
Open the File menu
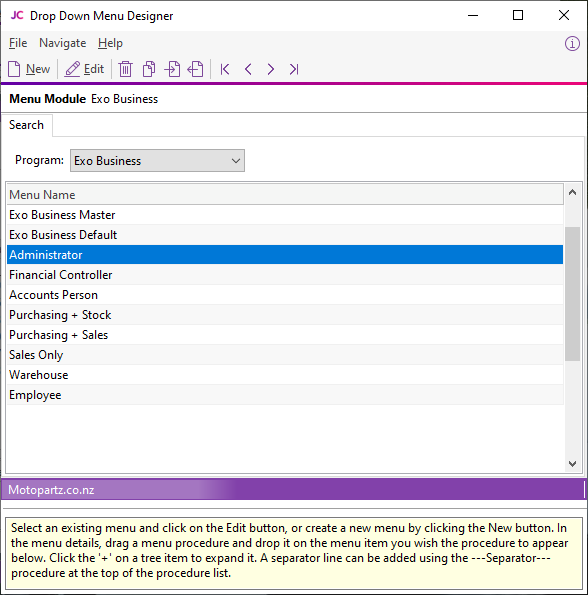pyautogui.click(x=18, y=43)
